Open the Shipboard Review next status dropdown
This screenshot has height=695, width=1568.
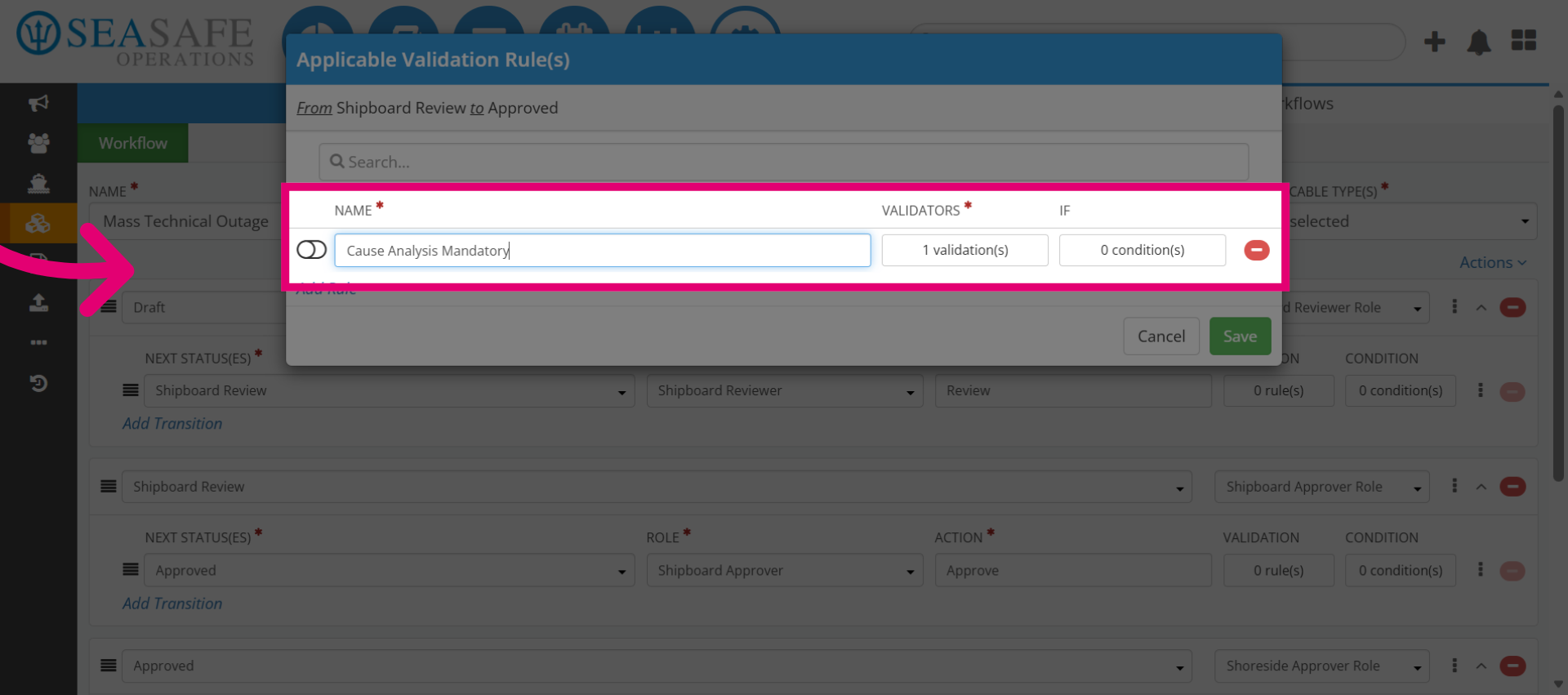pos(390,391)
